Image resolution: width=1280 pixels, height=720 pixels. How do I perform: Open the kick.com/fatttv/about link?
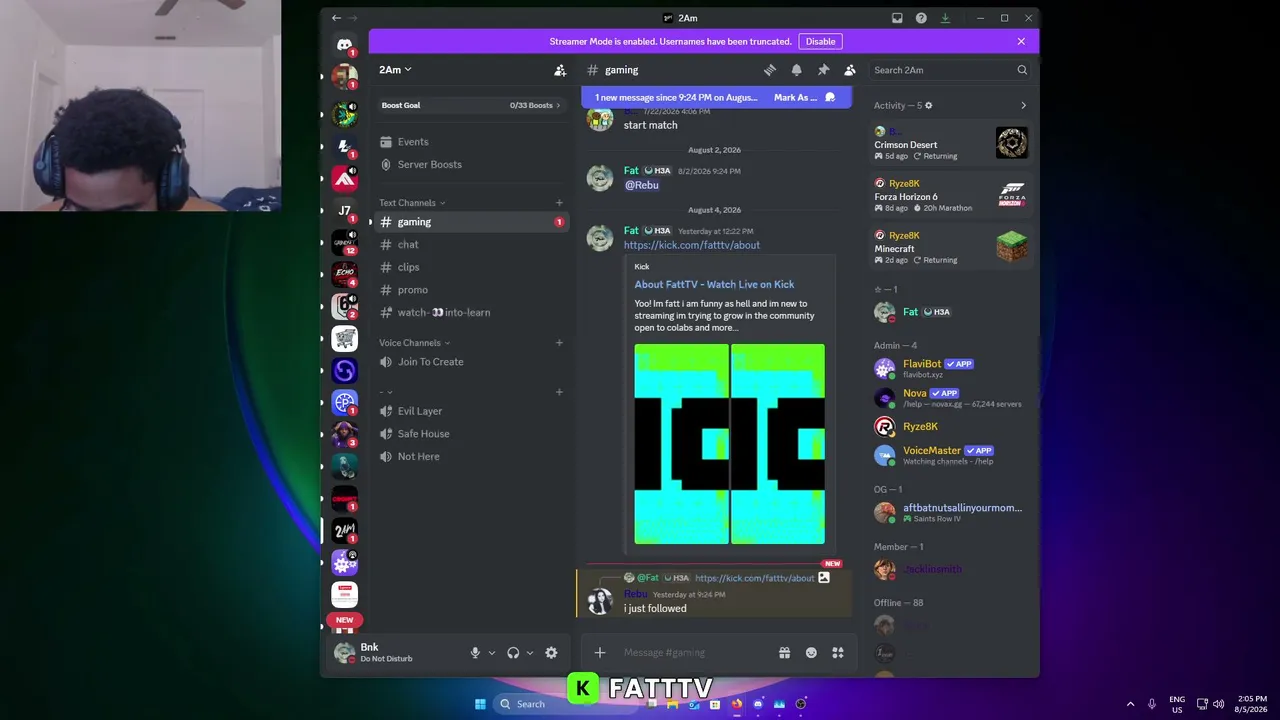(x=692, y=245)
